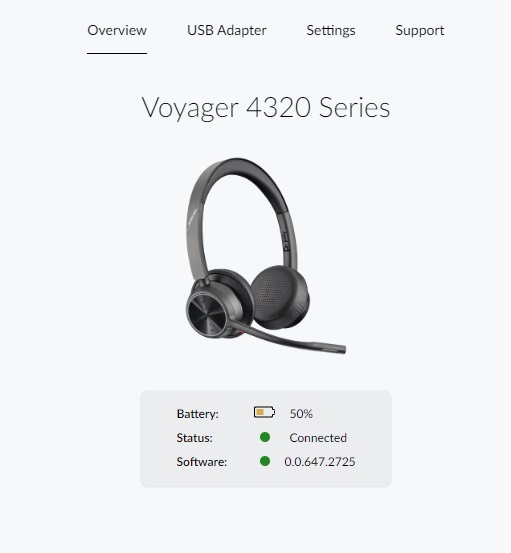Click the Software: label
Image resolution: width=511 pixels, height=553 pixels.
[202, 462]
